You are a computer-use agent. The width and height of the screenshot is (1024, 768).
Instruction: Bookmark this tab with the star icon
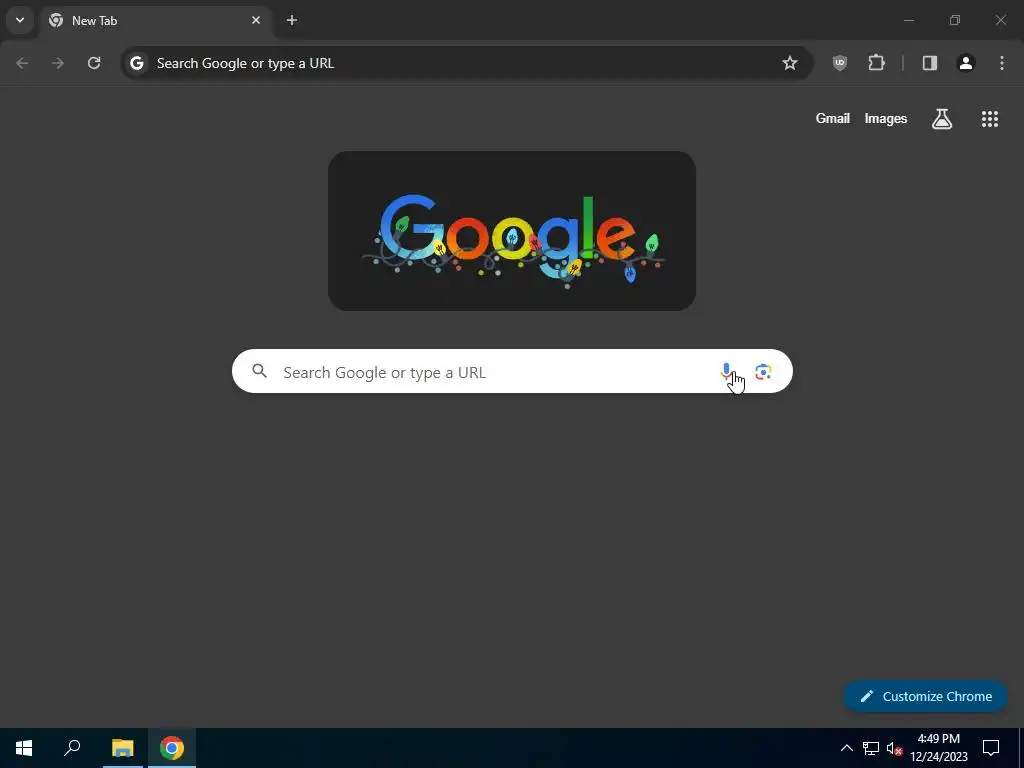point(790,63)
